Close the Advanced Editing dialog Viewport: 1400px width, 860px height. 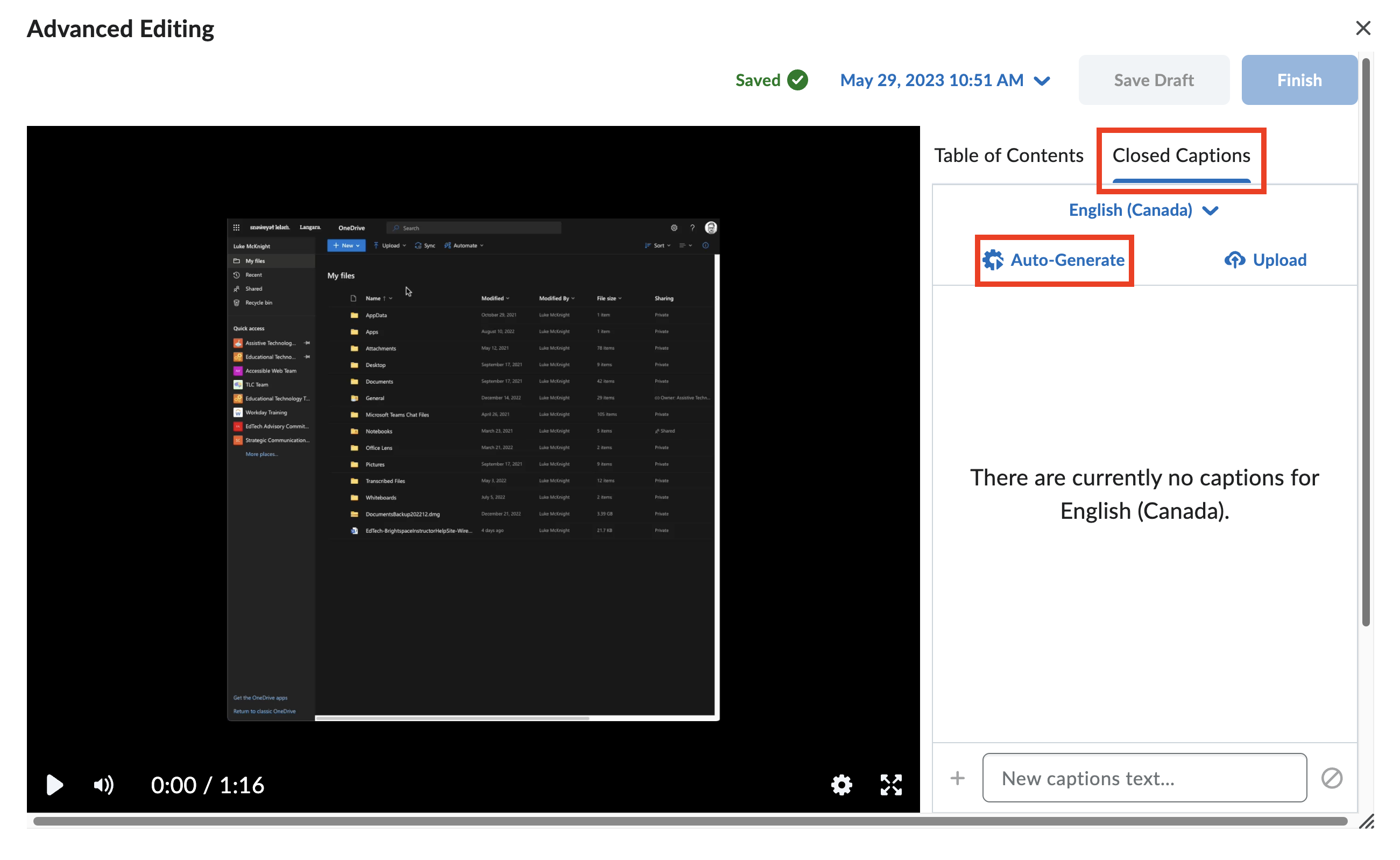(x=1362, y=28)
